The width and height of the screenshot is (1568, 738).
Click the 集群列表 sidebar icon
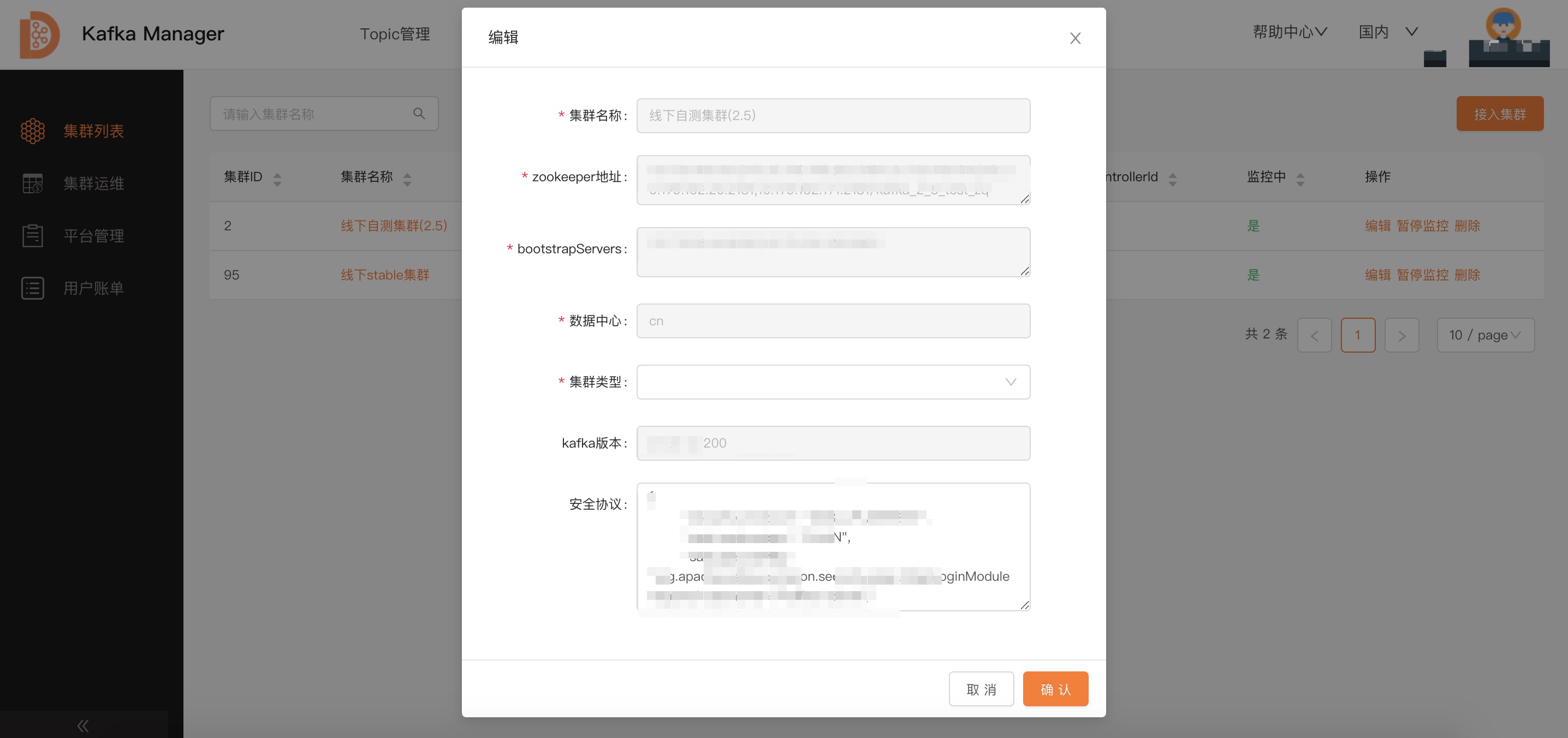coord(33,131)
